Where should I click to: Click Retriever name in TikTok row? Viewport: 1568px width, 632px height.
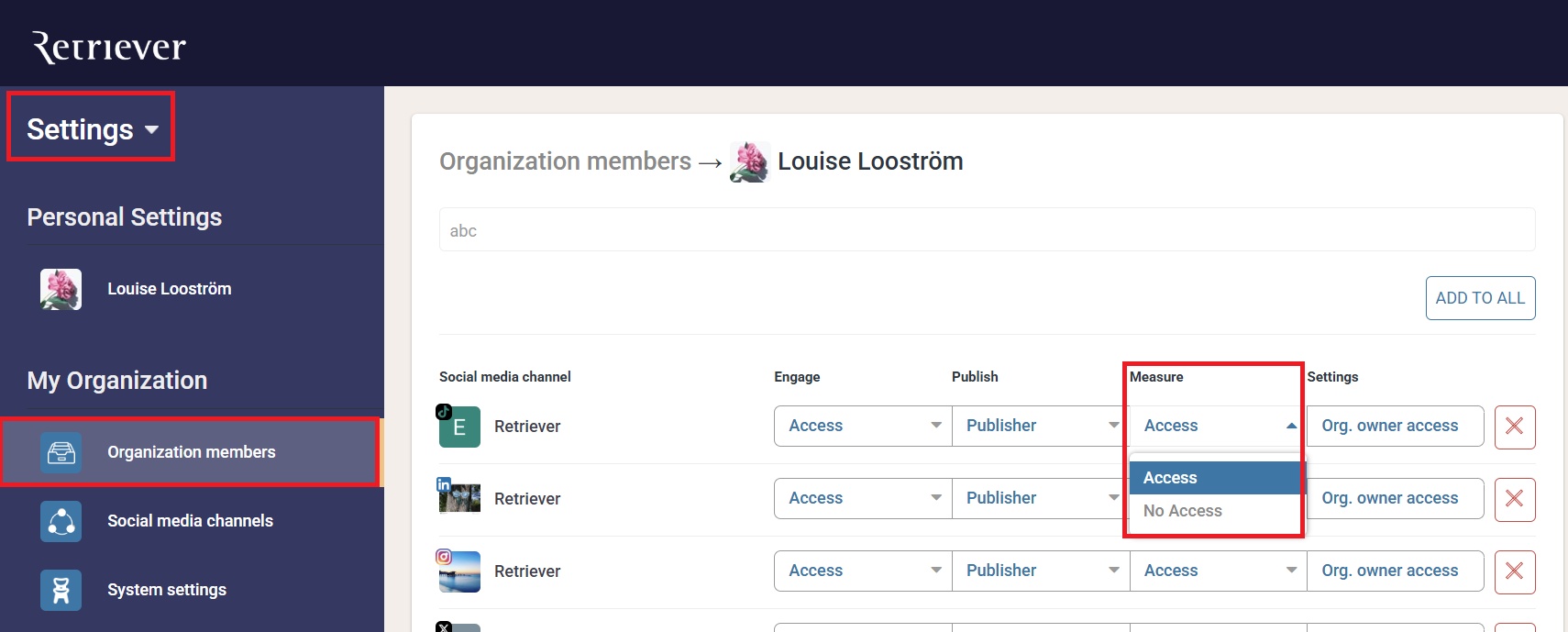(527, 427)
